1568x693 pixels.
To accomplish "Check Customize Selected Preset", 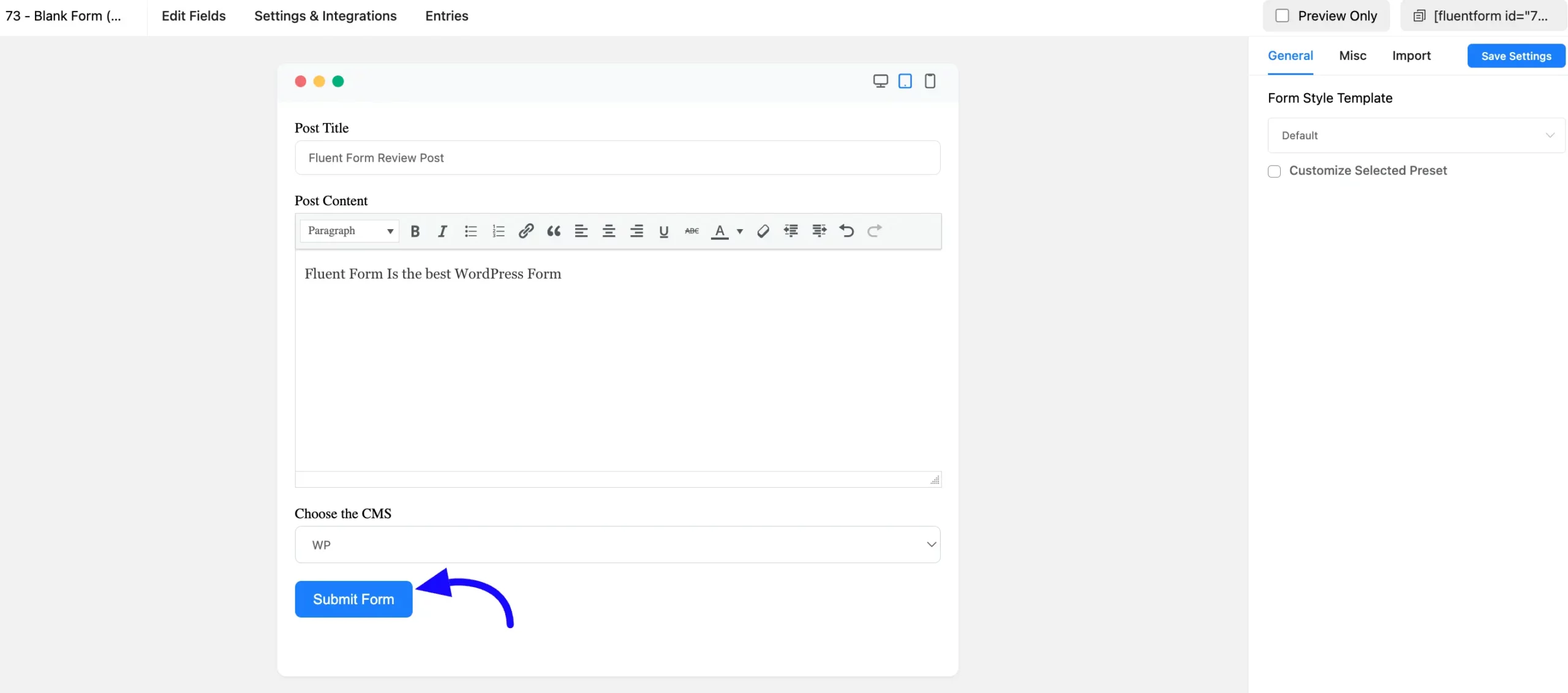I will pyautogui.click(x=1274, y=172).
